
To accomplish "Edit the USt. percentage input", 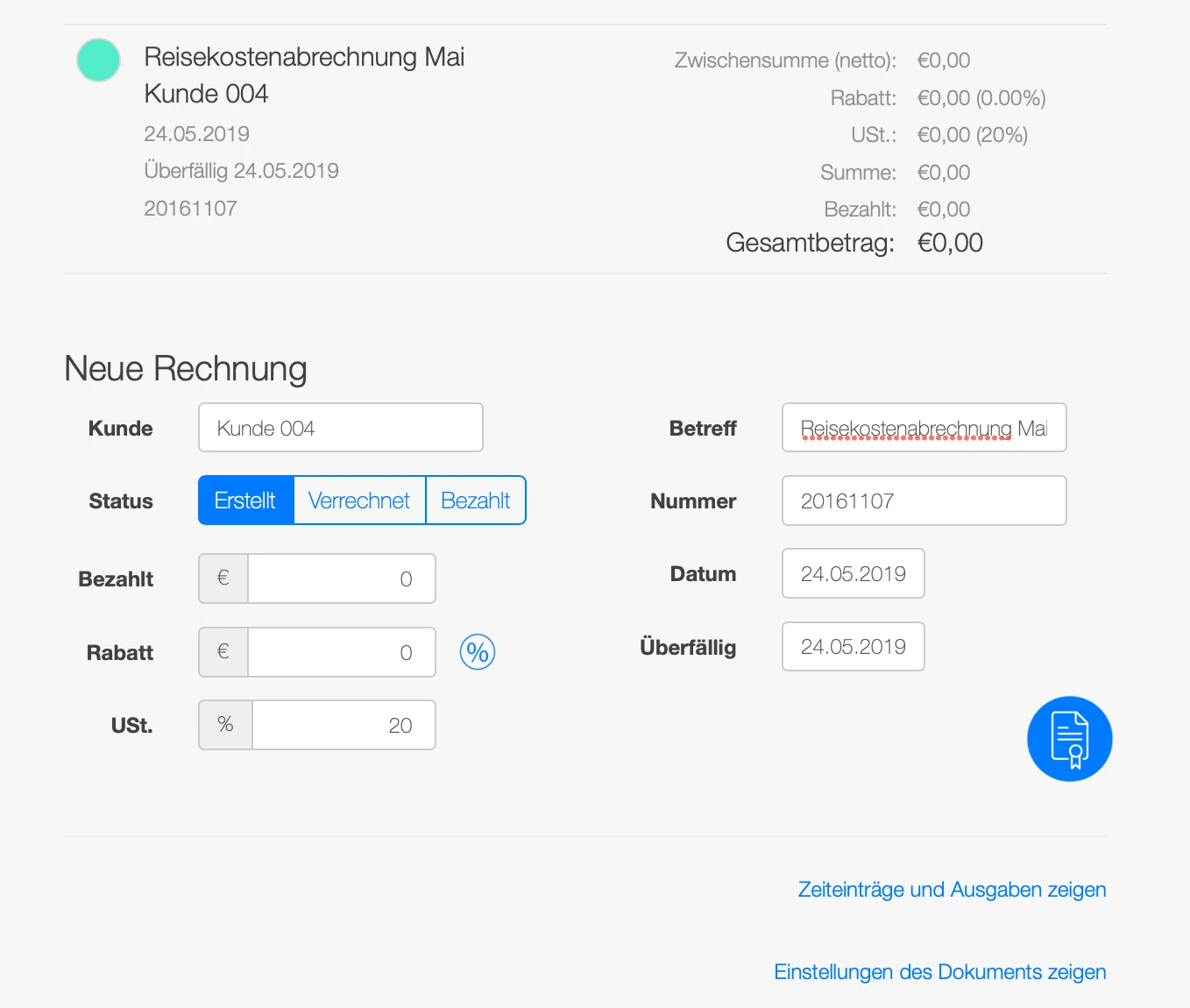I will click(x=344, y=725).
